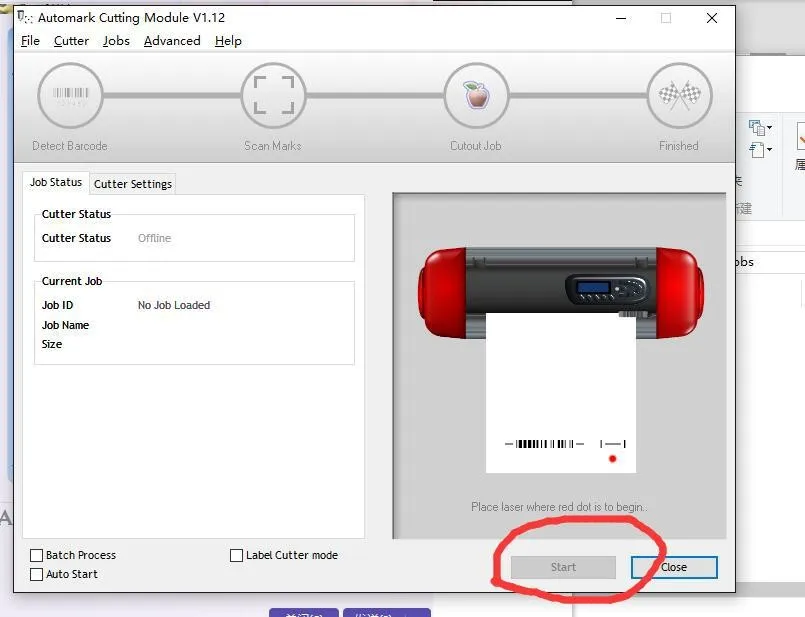Toggle the Label Cutter mode checkbox
The image size is (805, 617).
(x=236, y=555)
